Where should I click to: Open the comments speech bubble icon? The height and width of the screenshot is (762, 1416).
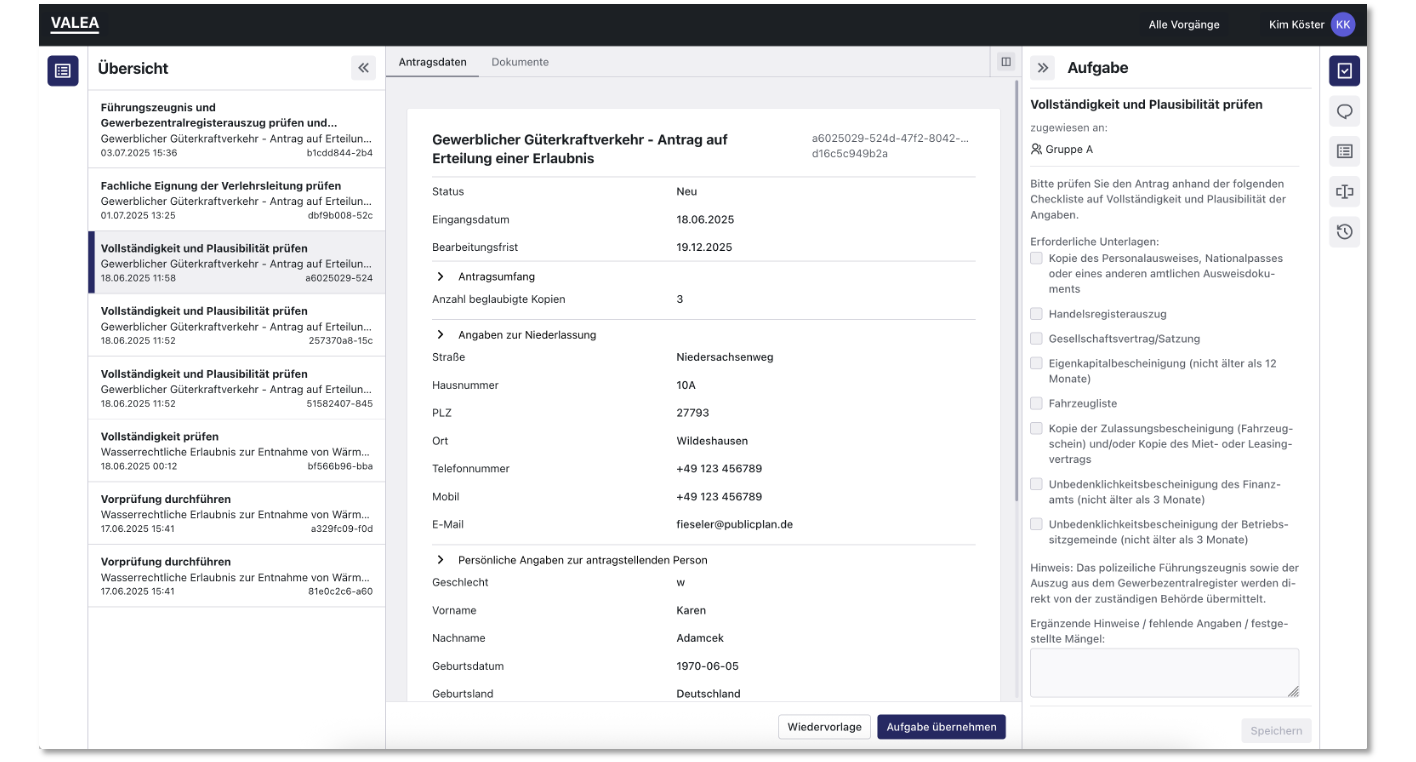tap(1344, 111)
